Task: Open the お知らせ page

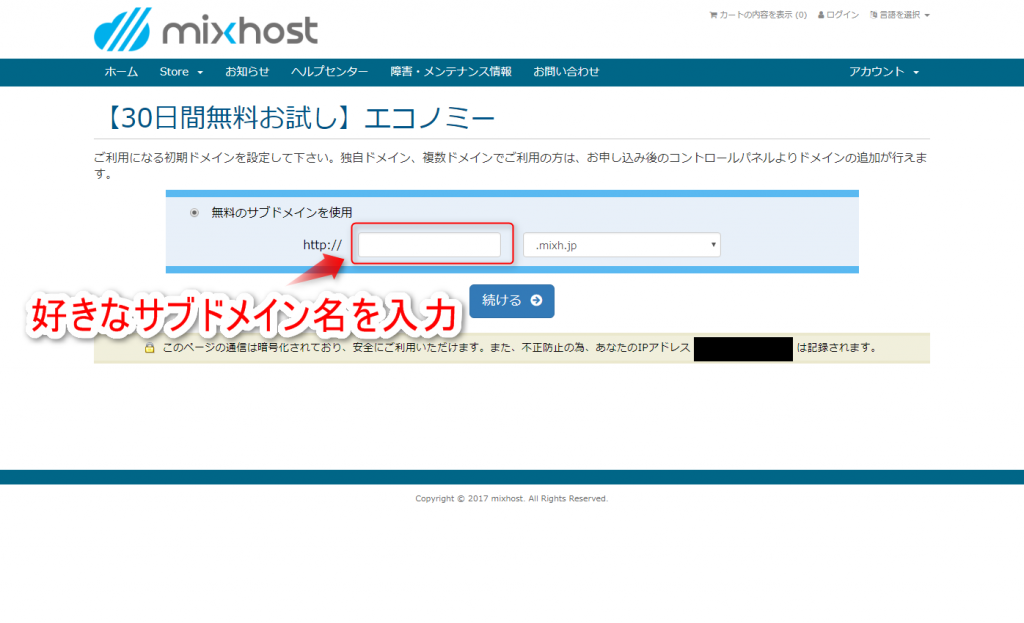Action: [x=247, y=72]
